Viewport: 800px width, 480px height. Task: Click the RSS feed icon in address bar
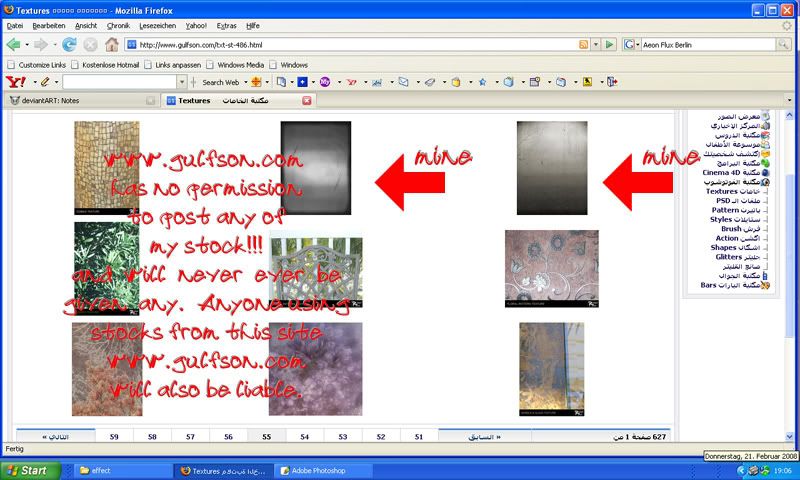click(582, 45)
